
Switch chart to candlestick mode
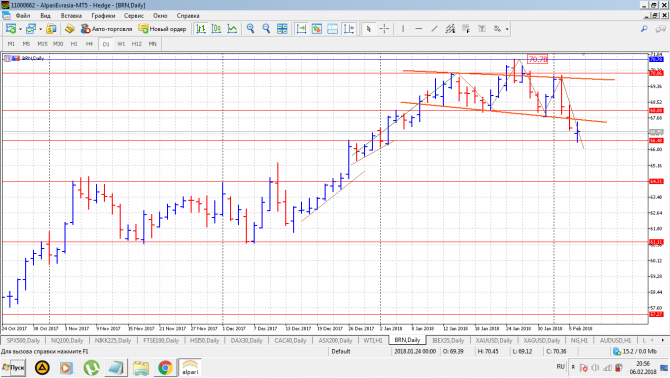(x=216, y=29)
